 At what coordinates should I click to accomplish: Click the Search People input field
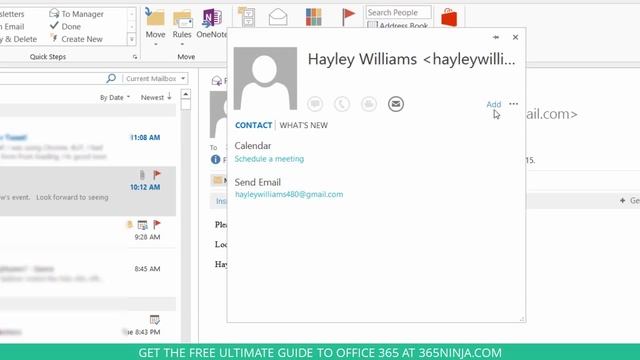[398, 12]
